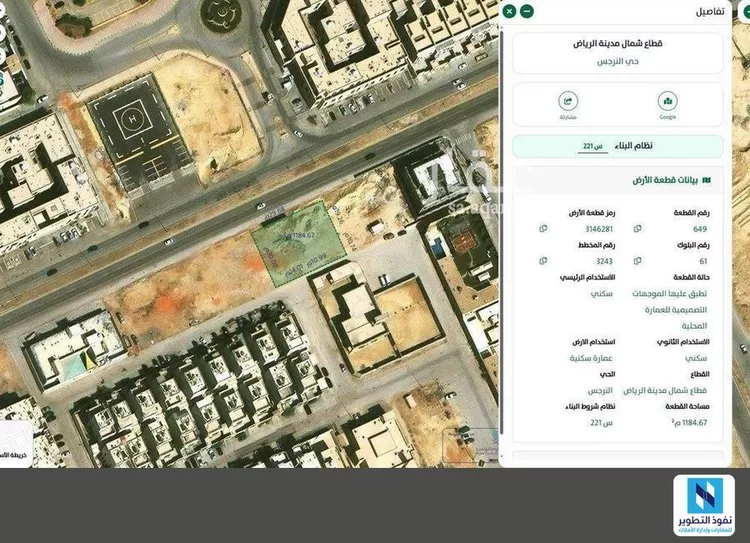Click the panel title تفاصيل

point(709,11)
